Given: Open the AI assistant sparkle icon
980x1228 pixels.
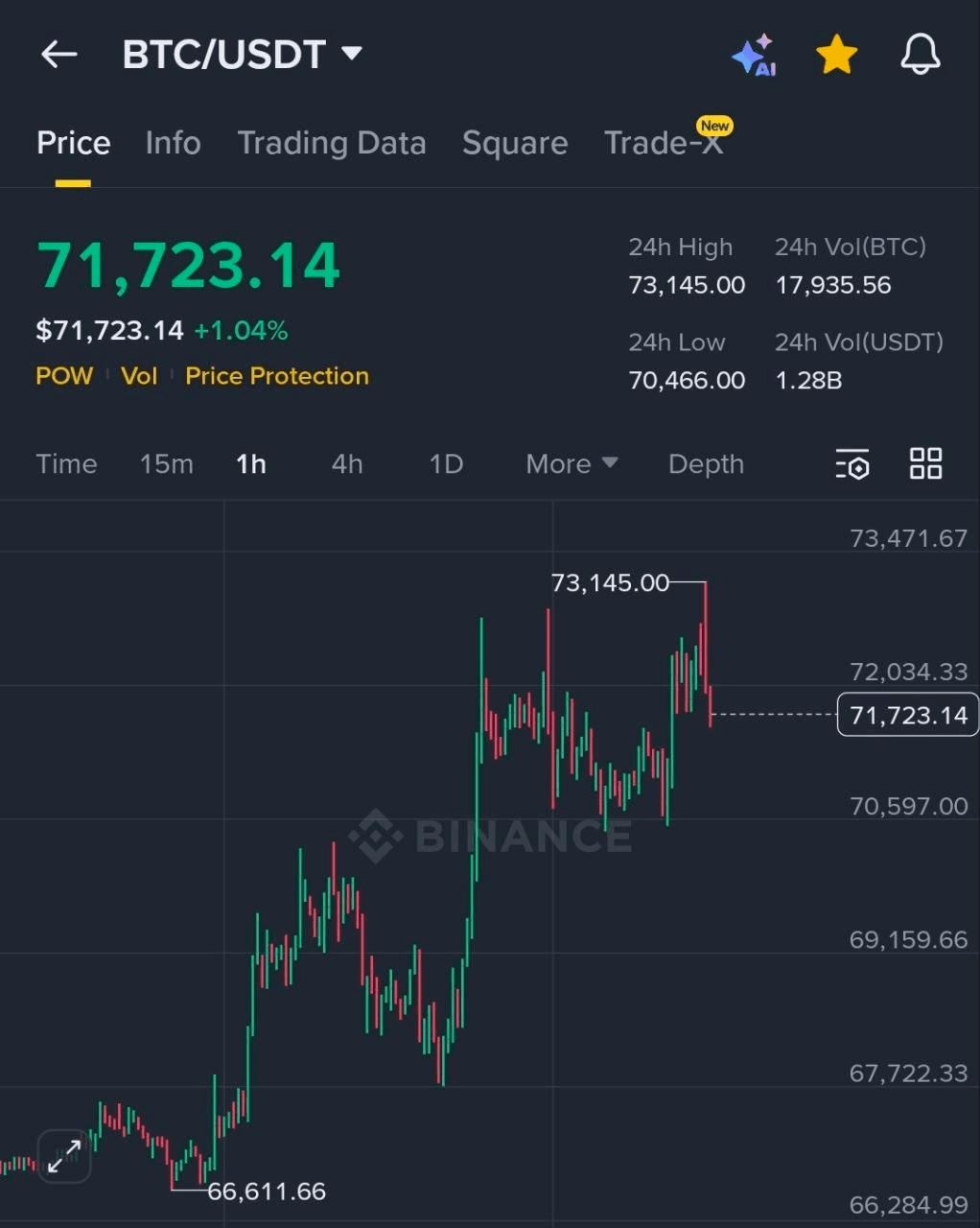Looking at the screenshot, I should tap(754, 56).
